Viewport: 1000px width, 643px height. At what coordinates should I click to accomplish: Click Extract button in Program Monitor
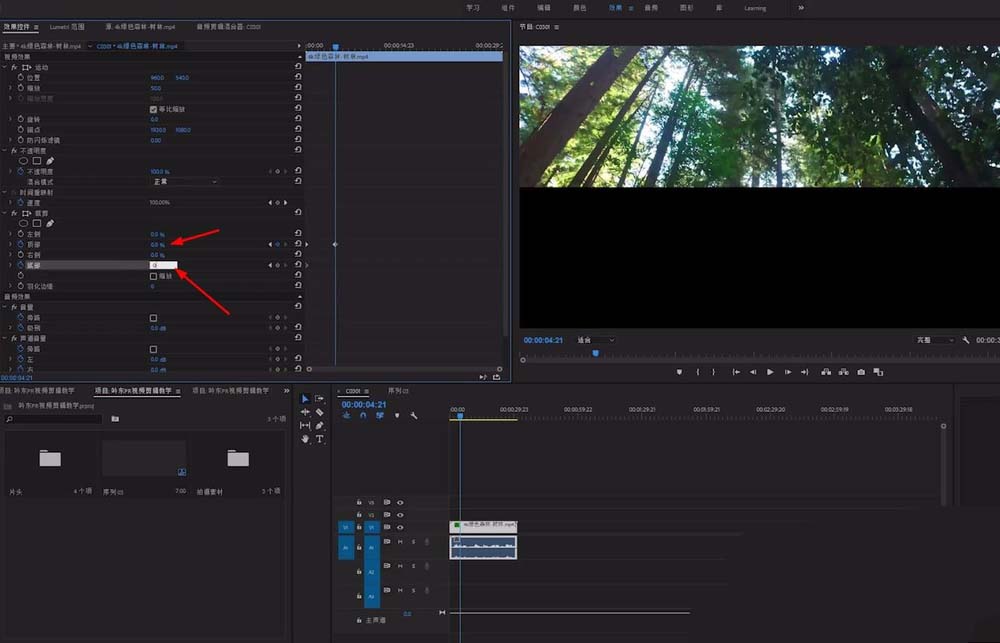coord(843,372)
